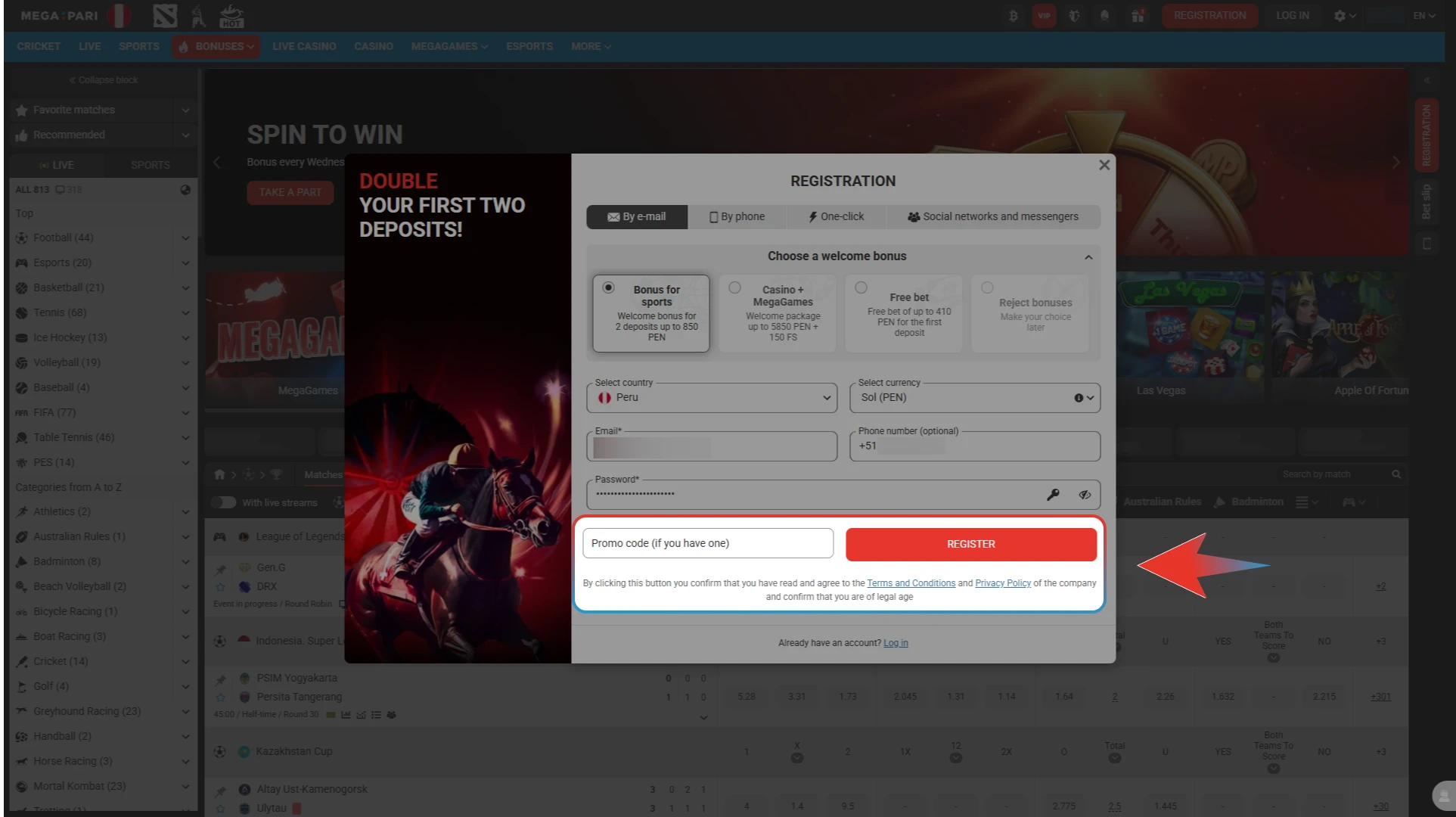The width and height of the screenshot is (1456, 817).
Task: Open the live chat bubble
Action: (x=1444, y=796)
